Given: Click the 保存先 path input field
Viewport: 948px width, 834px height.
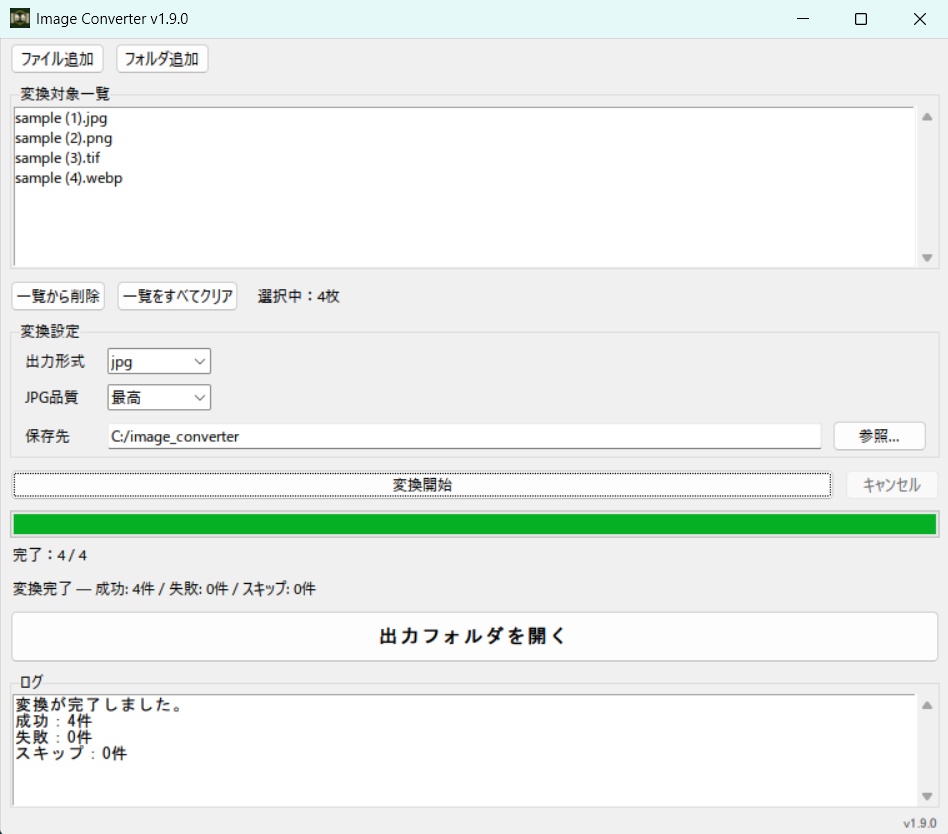Looking at the screenshot, I should (464, 436).
